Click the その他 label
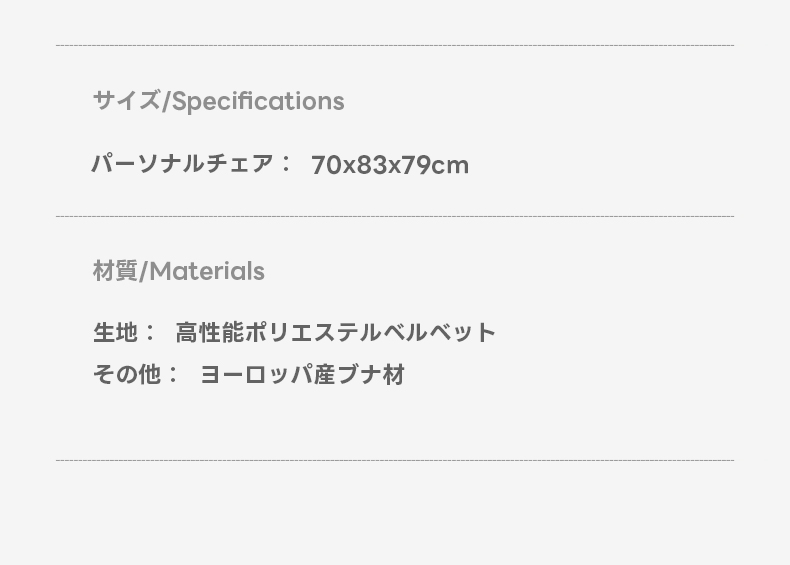This screenshot has width=790, height=565. click(126, 375)
